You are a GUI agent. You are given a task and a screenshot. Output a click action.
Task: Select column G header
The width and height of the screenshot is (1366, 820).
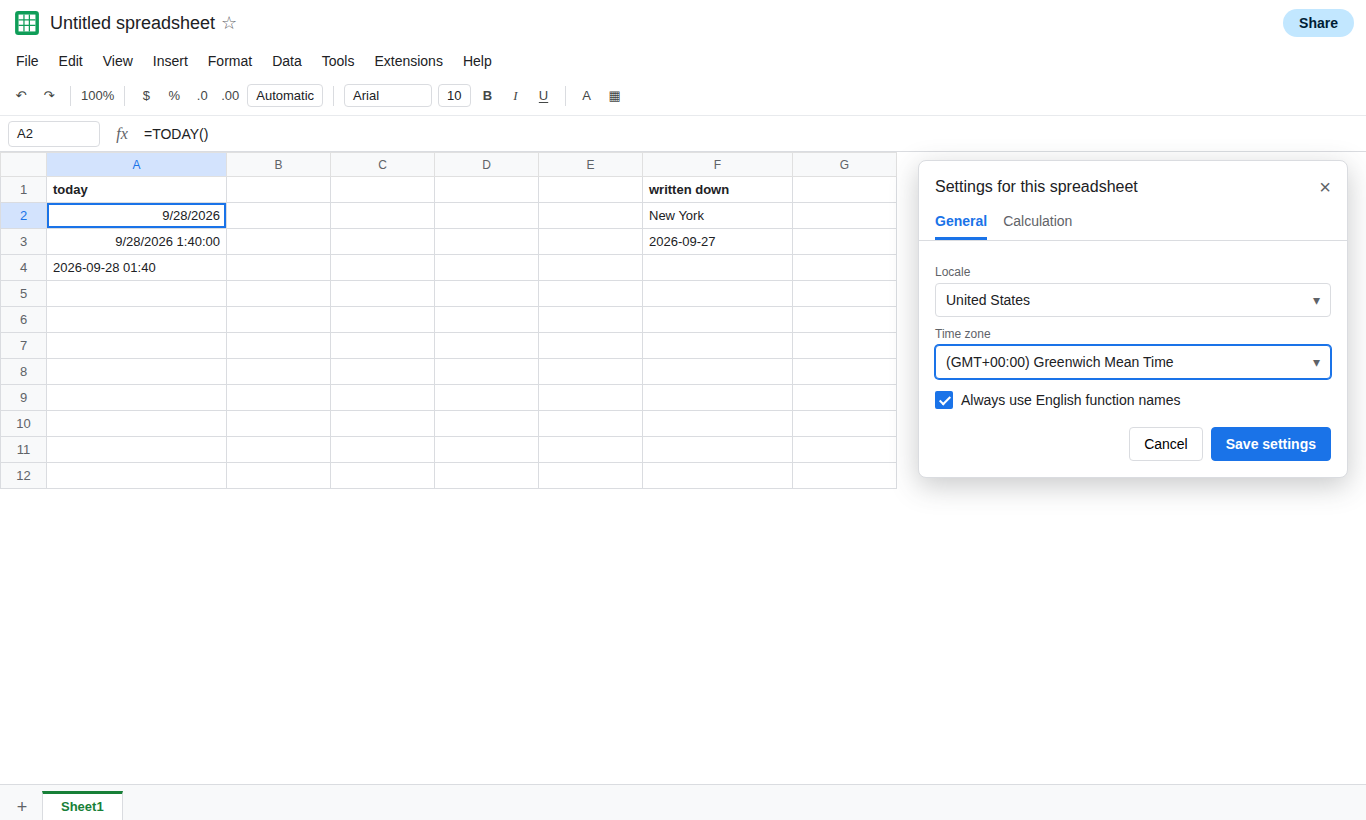(845, 165)
